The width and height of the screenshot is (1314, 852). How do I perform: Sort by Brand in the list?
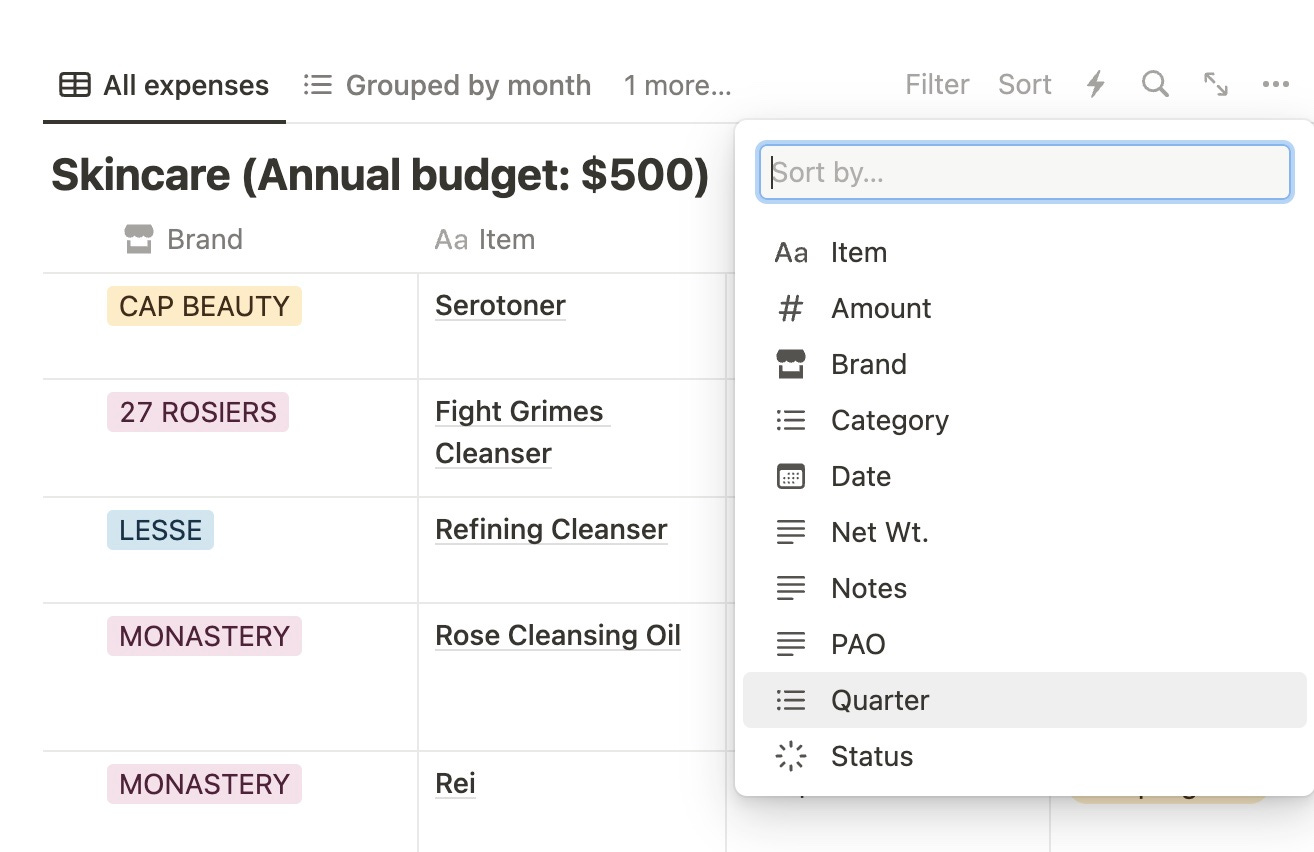[1025, 364]
